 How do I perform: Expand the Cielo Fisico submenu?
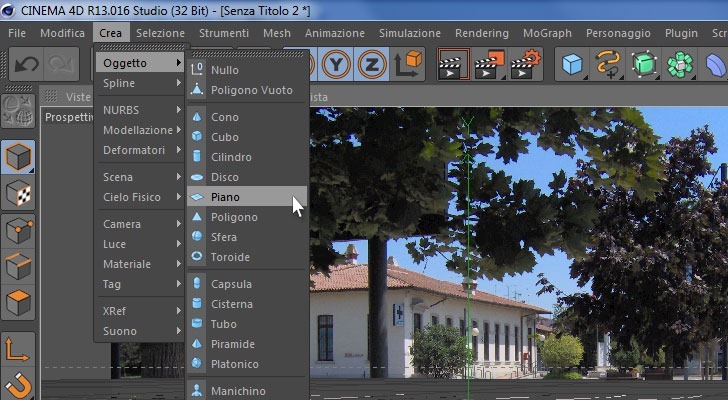141,197
